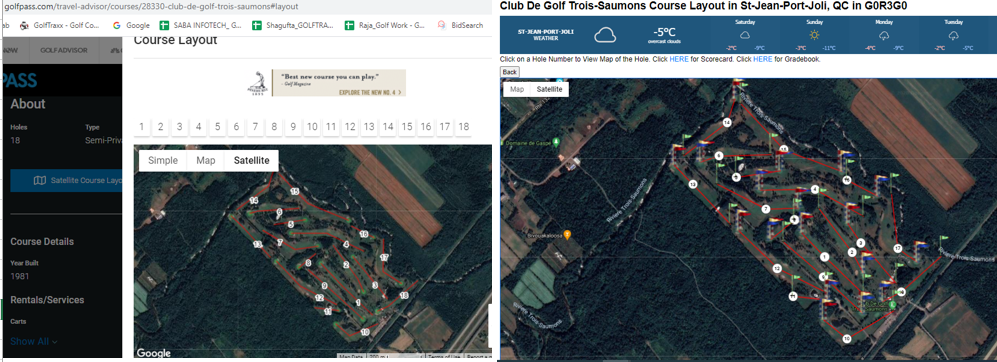Open the Google bookmark
Screen dimensions: 997x362
coord(131,25)
